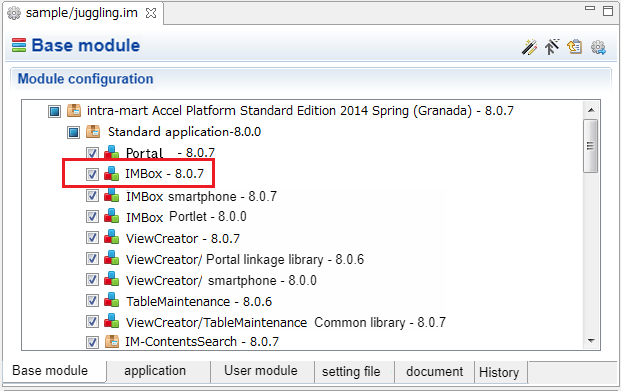Viewport: 621px width, 392px height.
Task: Click the blocks icon next to IMBox smartphone
Action: point(112,196)
